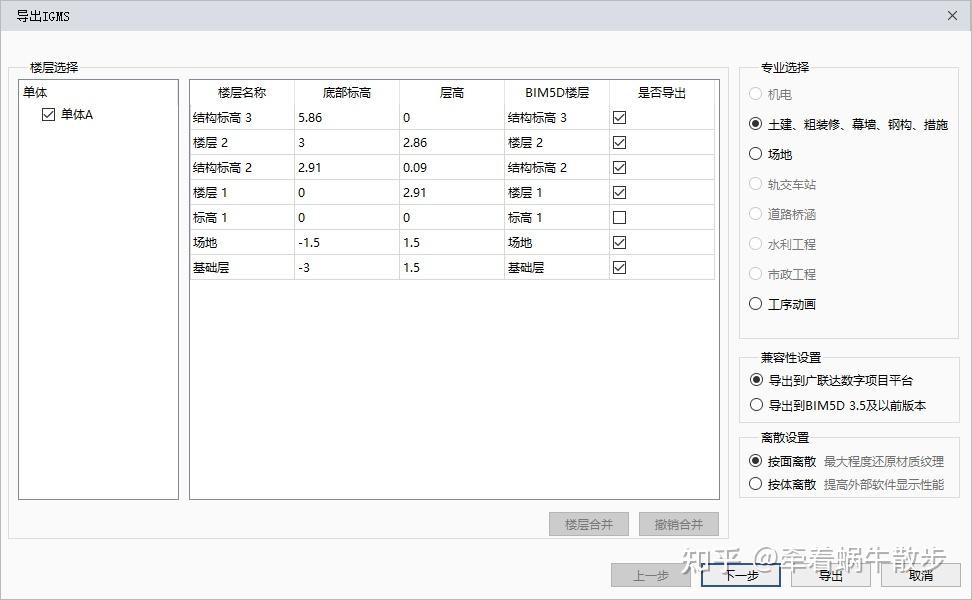Select 土建、粗装修、幕墙、钢构、措施 specialty
The height and width of the screenshot is (600, 972).
tap(755, 125)
